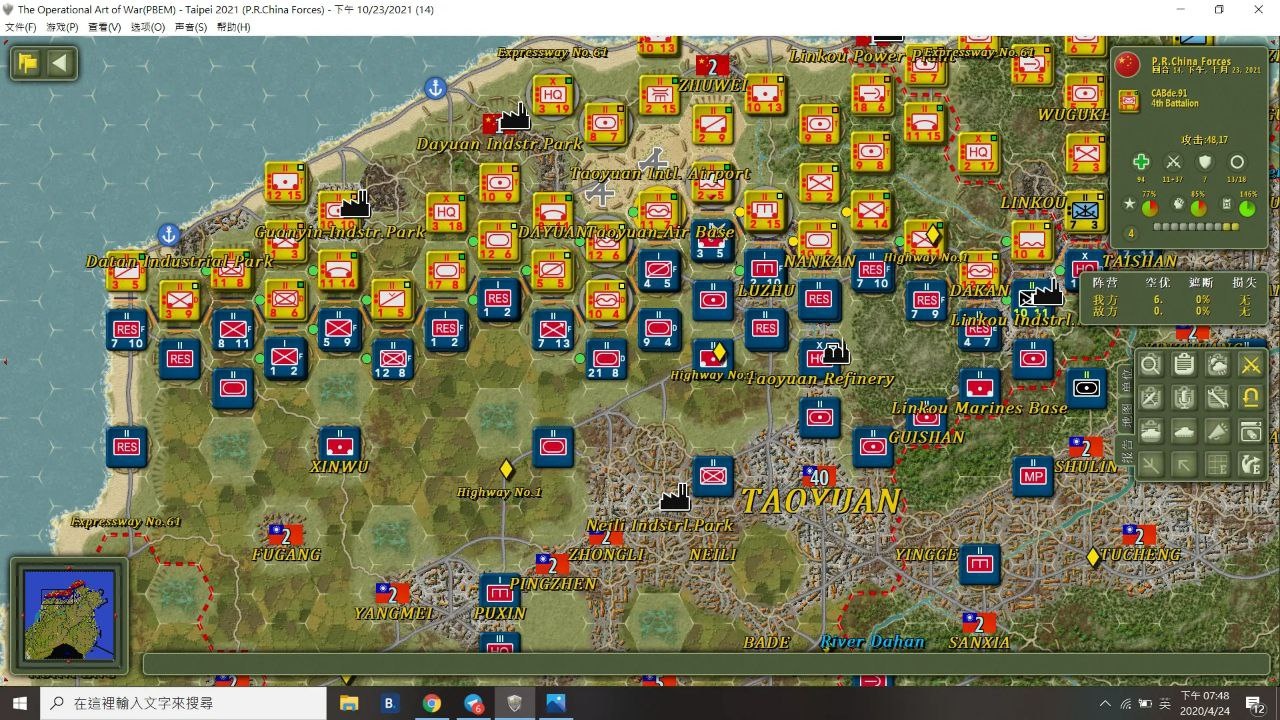
Task: Click the yellow flags icon at top-left
Action: coord(27,64)
